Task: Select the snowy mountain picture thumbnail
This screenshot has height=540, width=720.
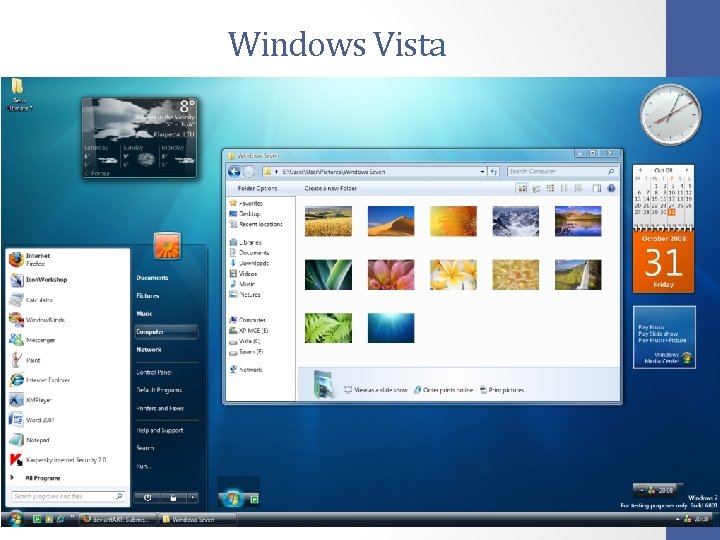Action: 516,221
